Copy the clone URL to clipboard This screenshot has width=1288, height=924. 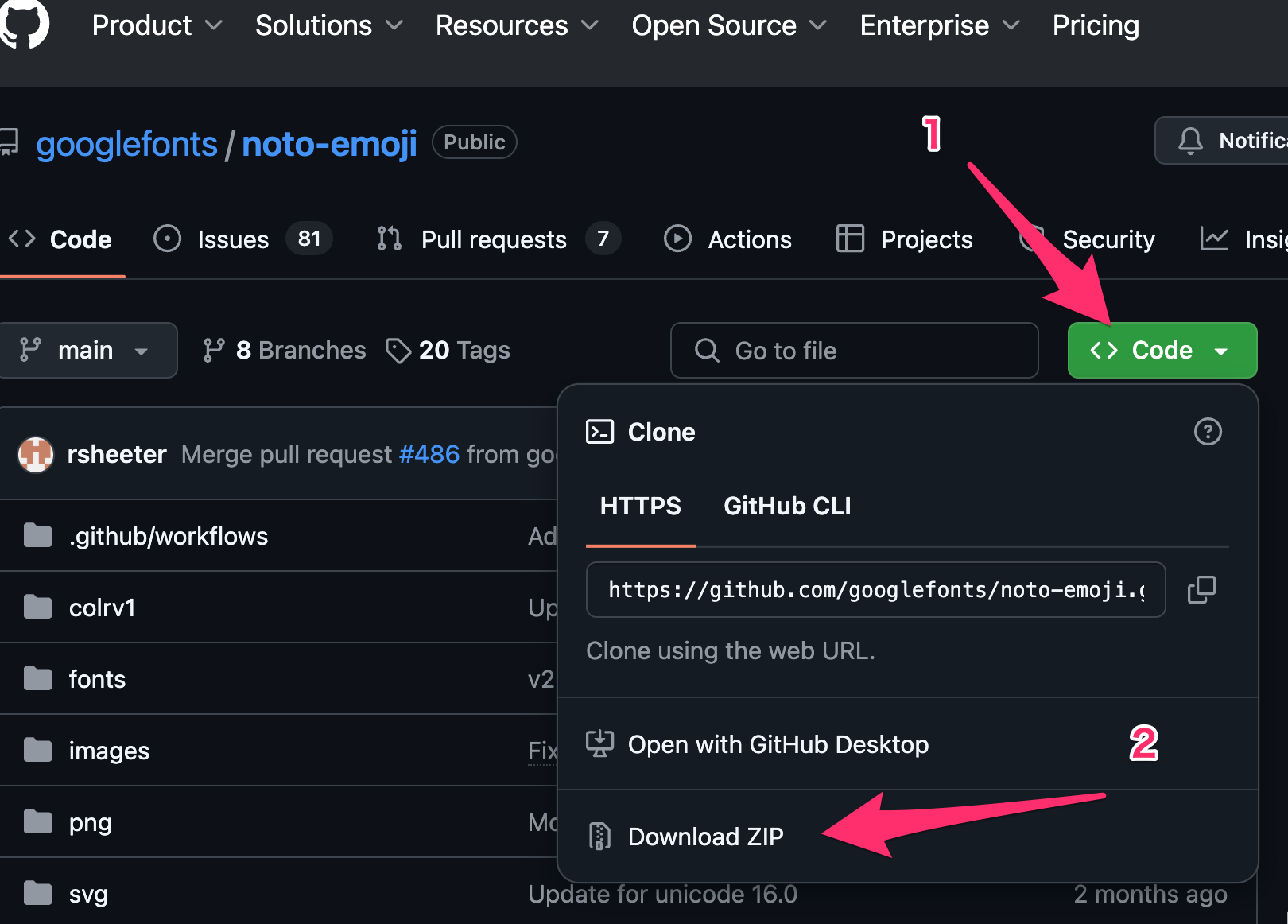pyautogui.click(x=1201, y=590)
